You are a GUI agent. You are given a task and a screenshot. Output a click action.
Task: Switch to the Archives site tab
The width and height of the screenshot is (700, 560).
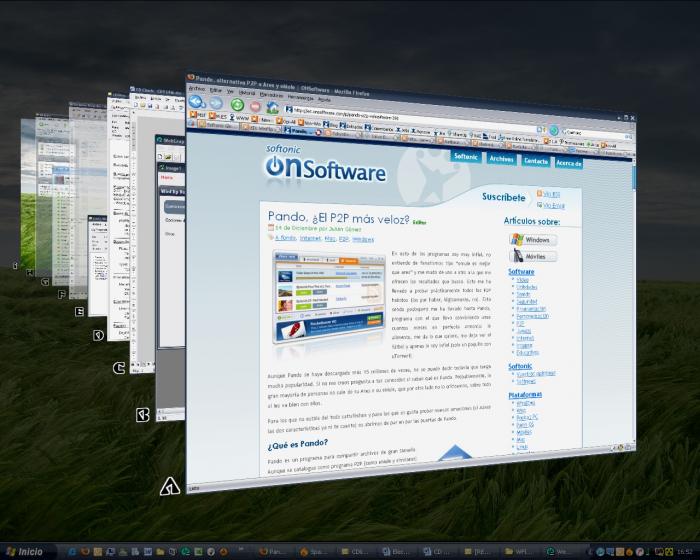tap(501, 158)
